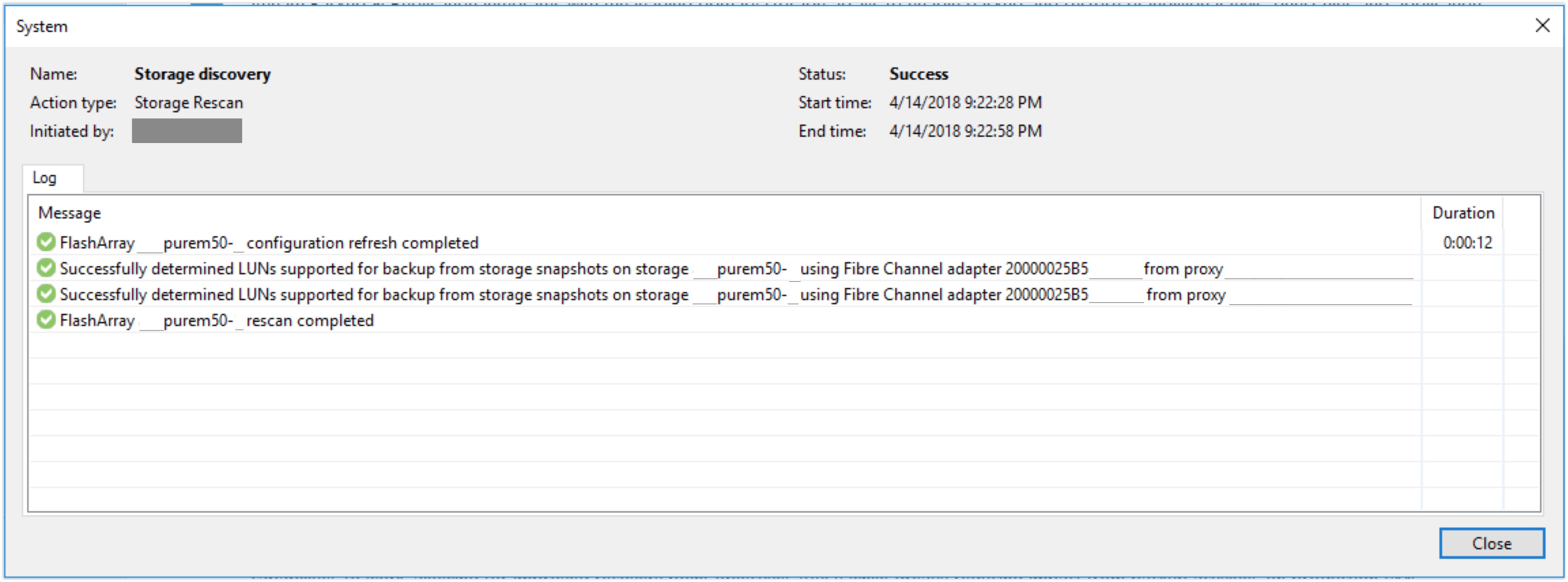1568x582 pixels.
Task: Click the 0:00:12 duration value
Action: coord(1467,243)
